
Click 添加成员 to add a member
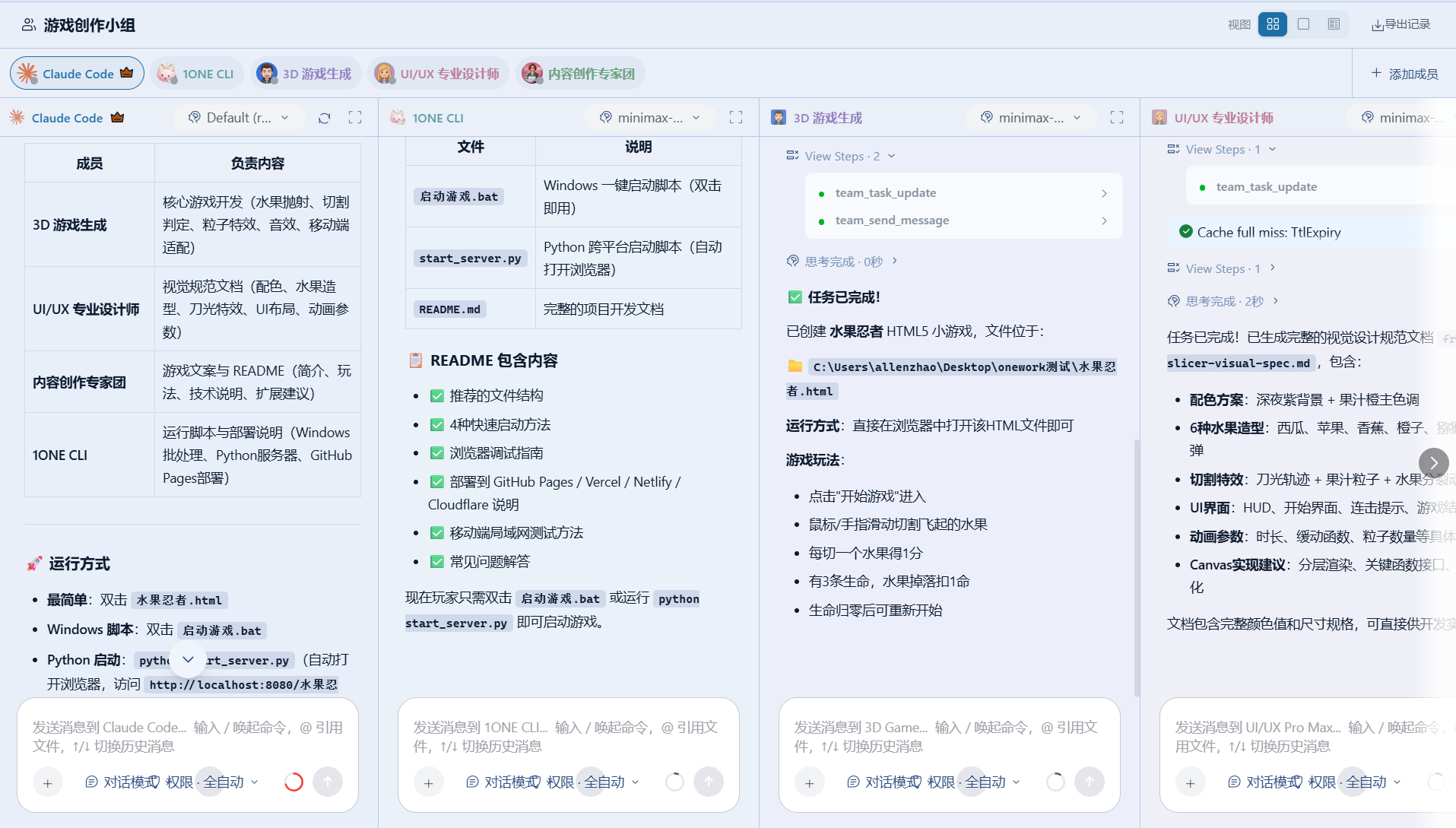pos(1404,74)
